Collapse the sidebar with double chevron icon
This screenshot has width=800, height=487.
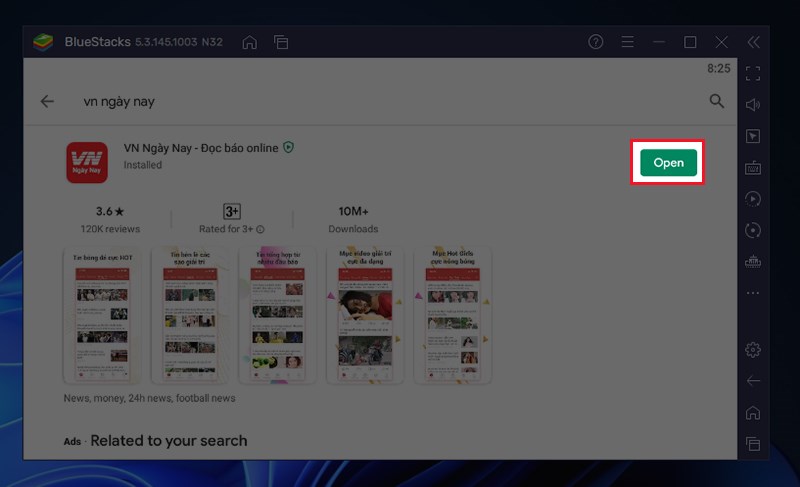click(x=754, y=42)
